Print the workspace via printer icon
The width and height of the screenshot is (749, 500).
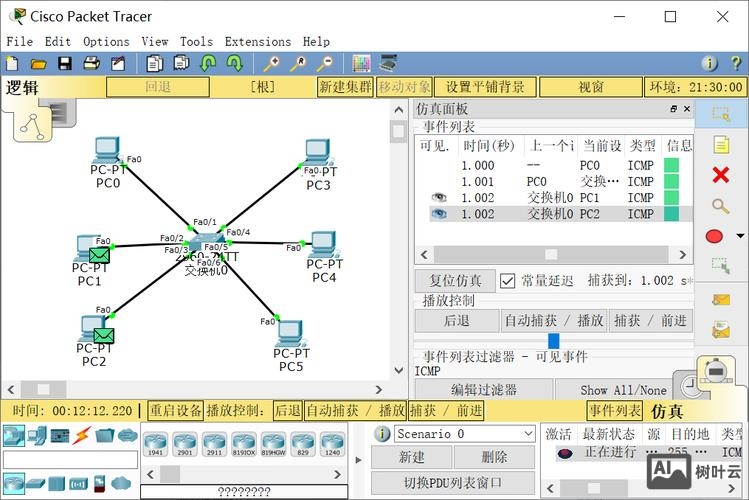tap(91, 63)
